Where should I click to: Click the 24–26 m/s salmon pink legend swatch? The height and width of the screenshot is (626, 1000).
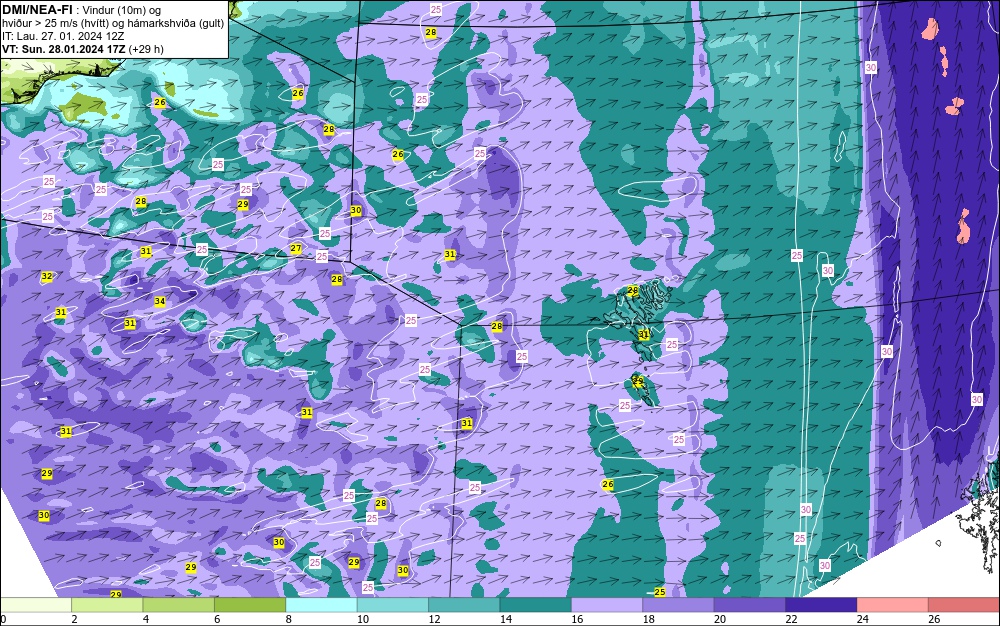click(893, 605)
